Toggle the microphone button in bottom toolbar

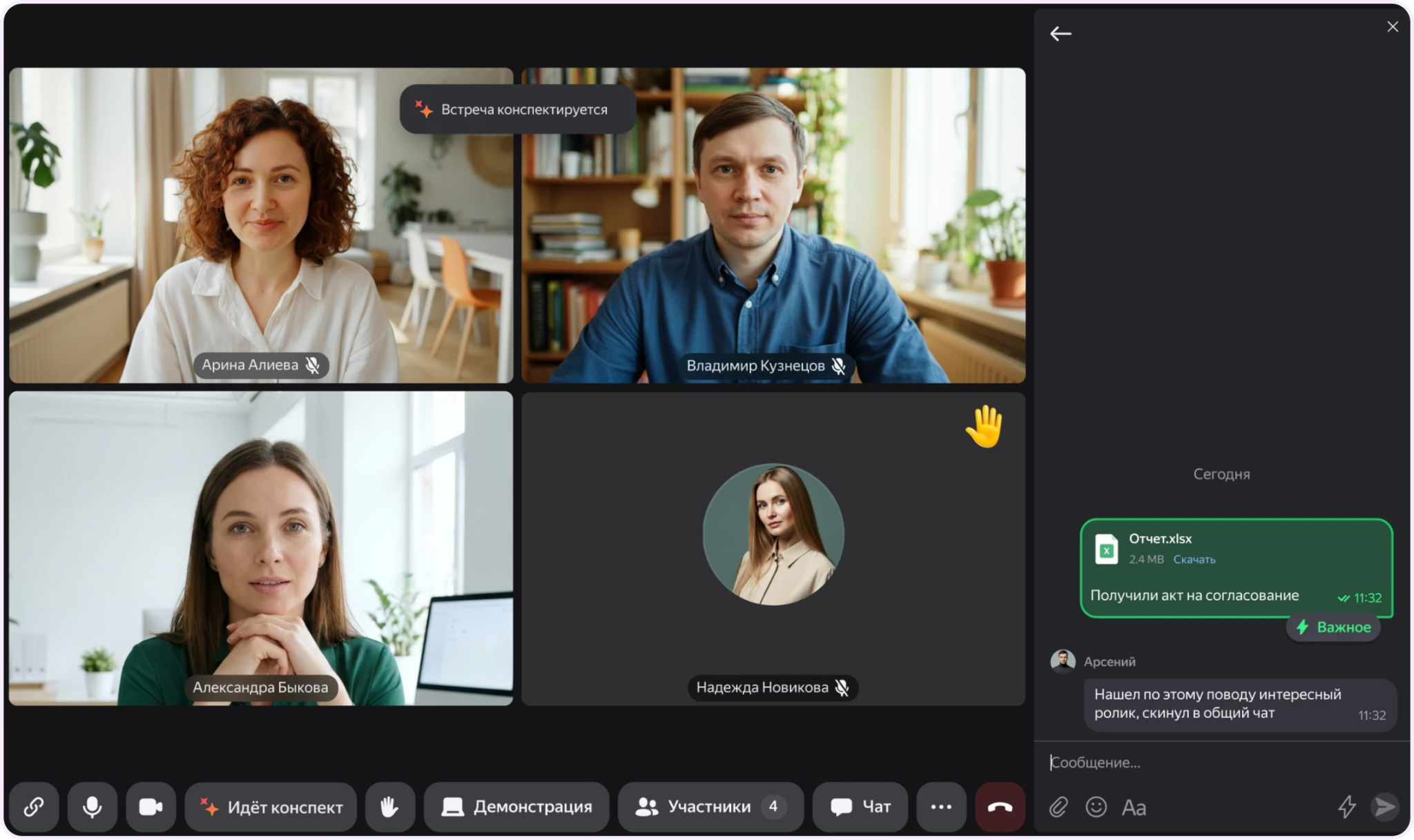coord(93,806)
